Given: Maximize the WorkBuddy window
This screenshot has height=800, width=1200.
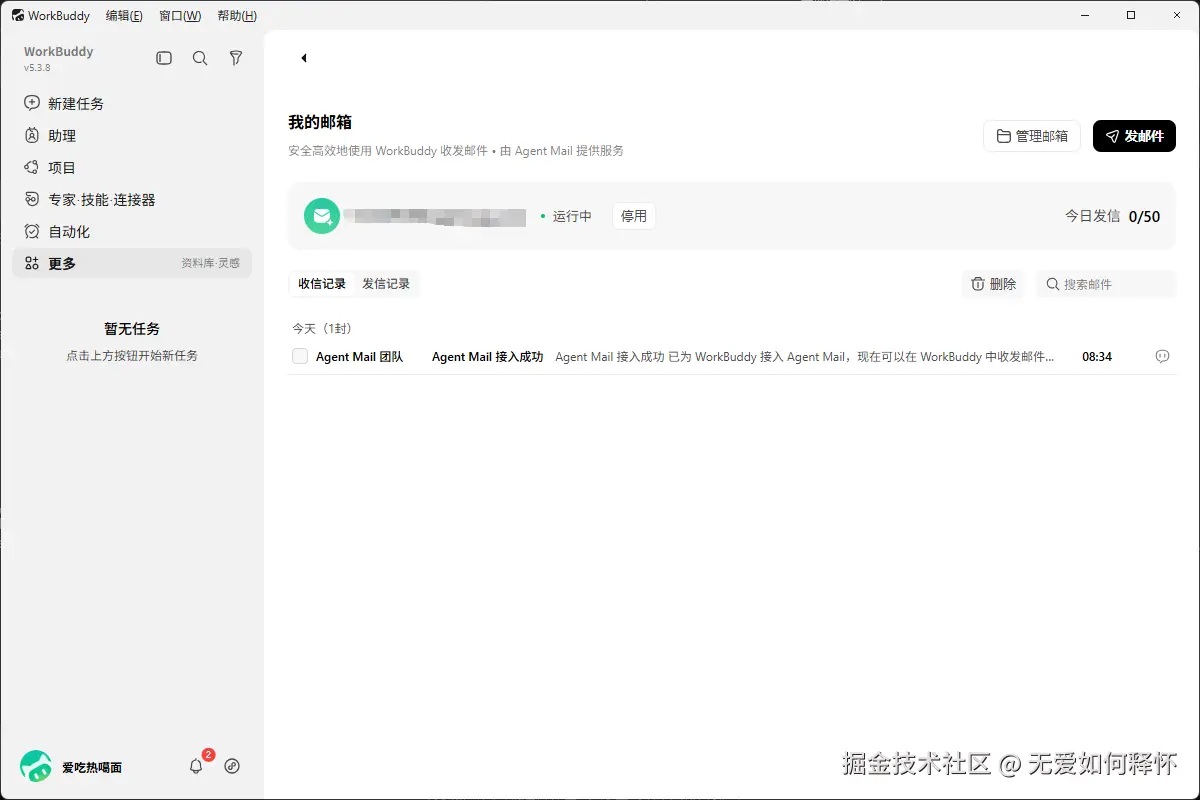Looking at the screenshot, I should [1131, 15].
